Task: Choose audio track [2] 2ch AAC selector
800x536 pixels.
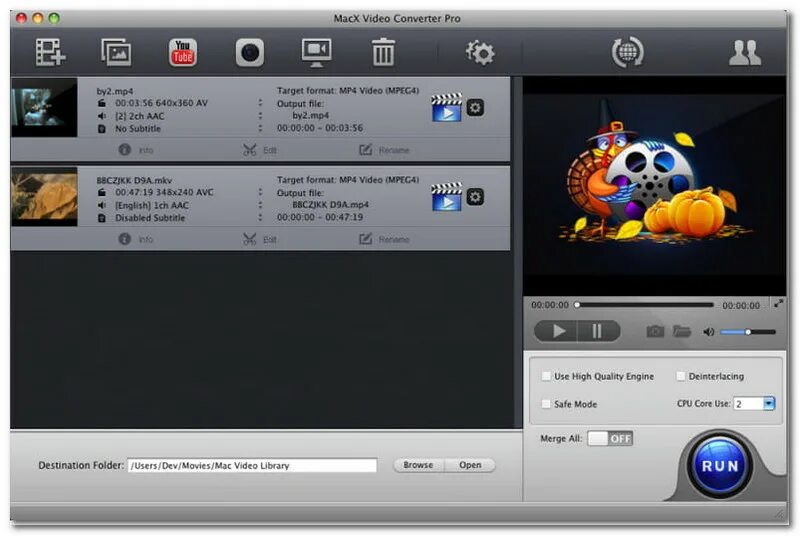Action: pyautogui.click(x=260, y=116)
